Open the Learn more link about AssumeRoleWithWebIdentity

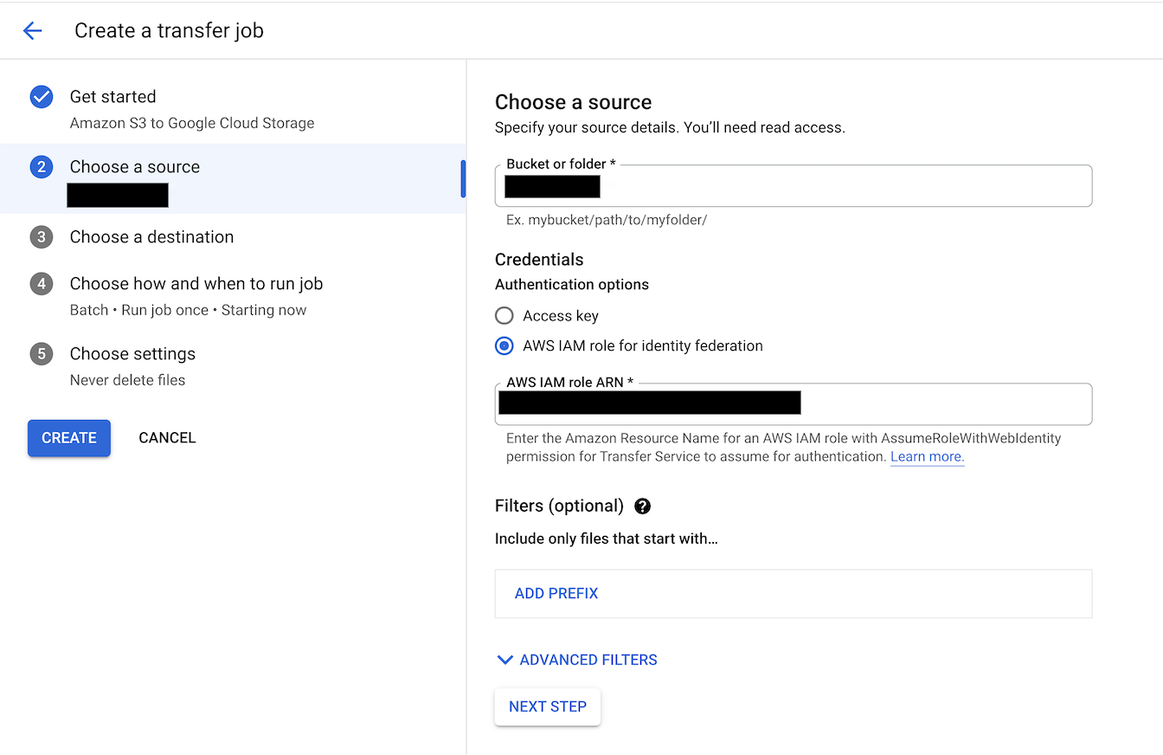tap(926, 456)
